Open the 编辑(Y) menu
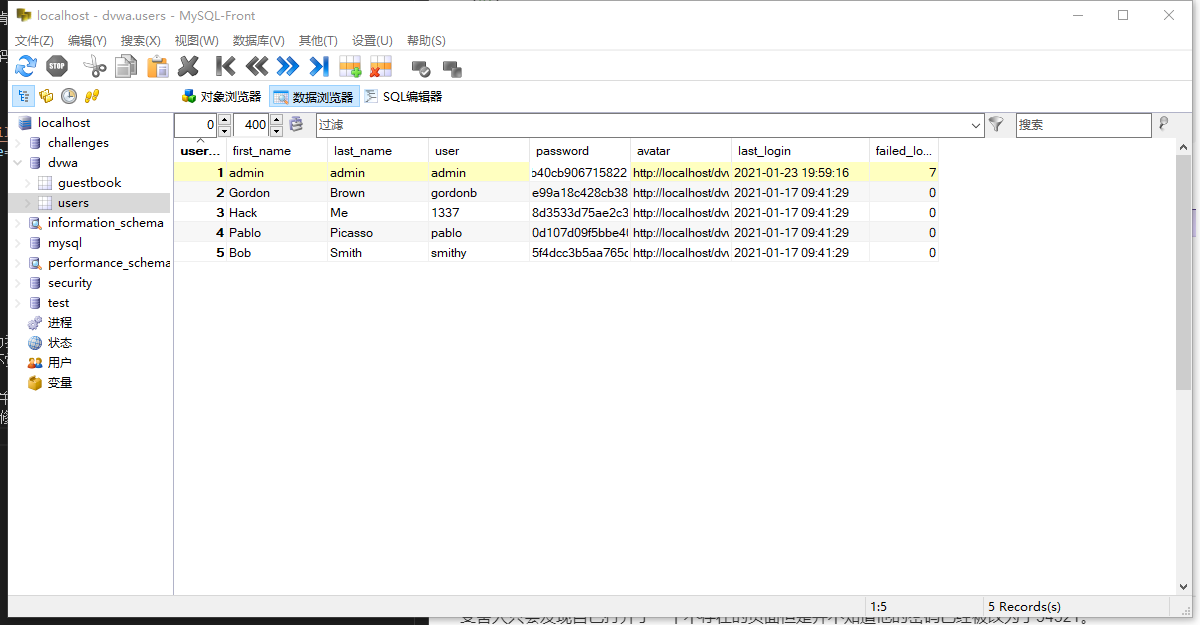This screenshot has width=1200, height=625. (x=87, y=41)
